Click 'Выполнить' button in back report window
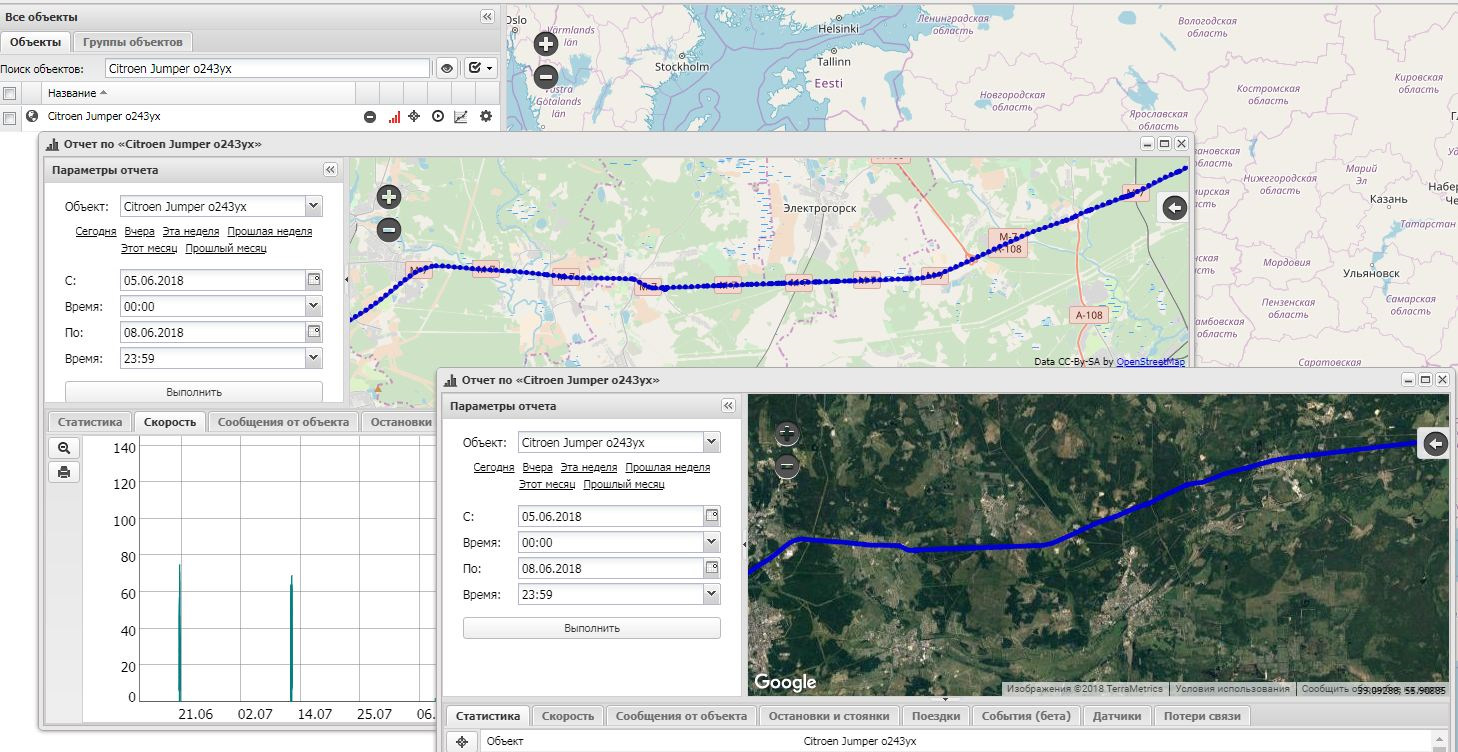This screenshot has height=752, width=1458. click(194, 391)
